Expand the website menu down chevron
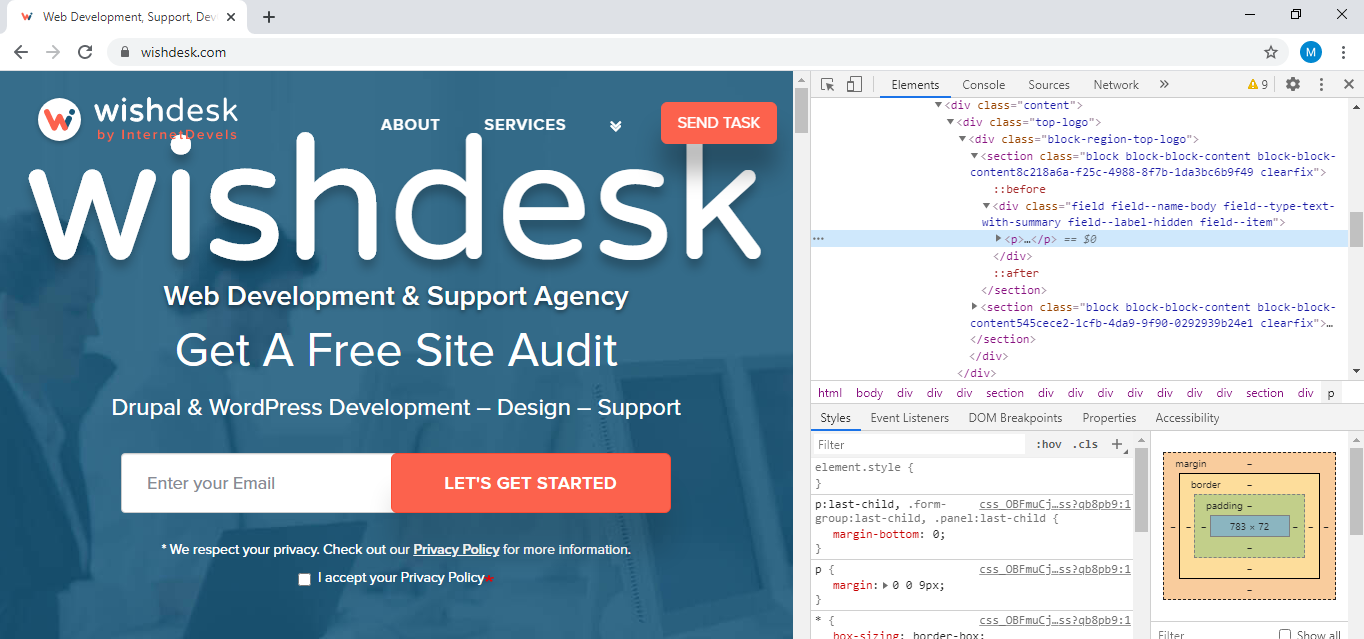1364x639 pixels. point(616,126)
